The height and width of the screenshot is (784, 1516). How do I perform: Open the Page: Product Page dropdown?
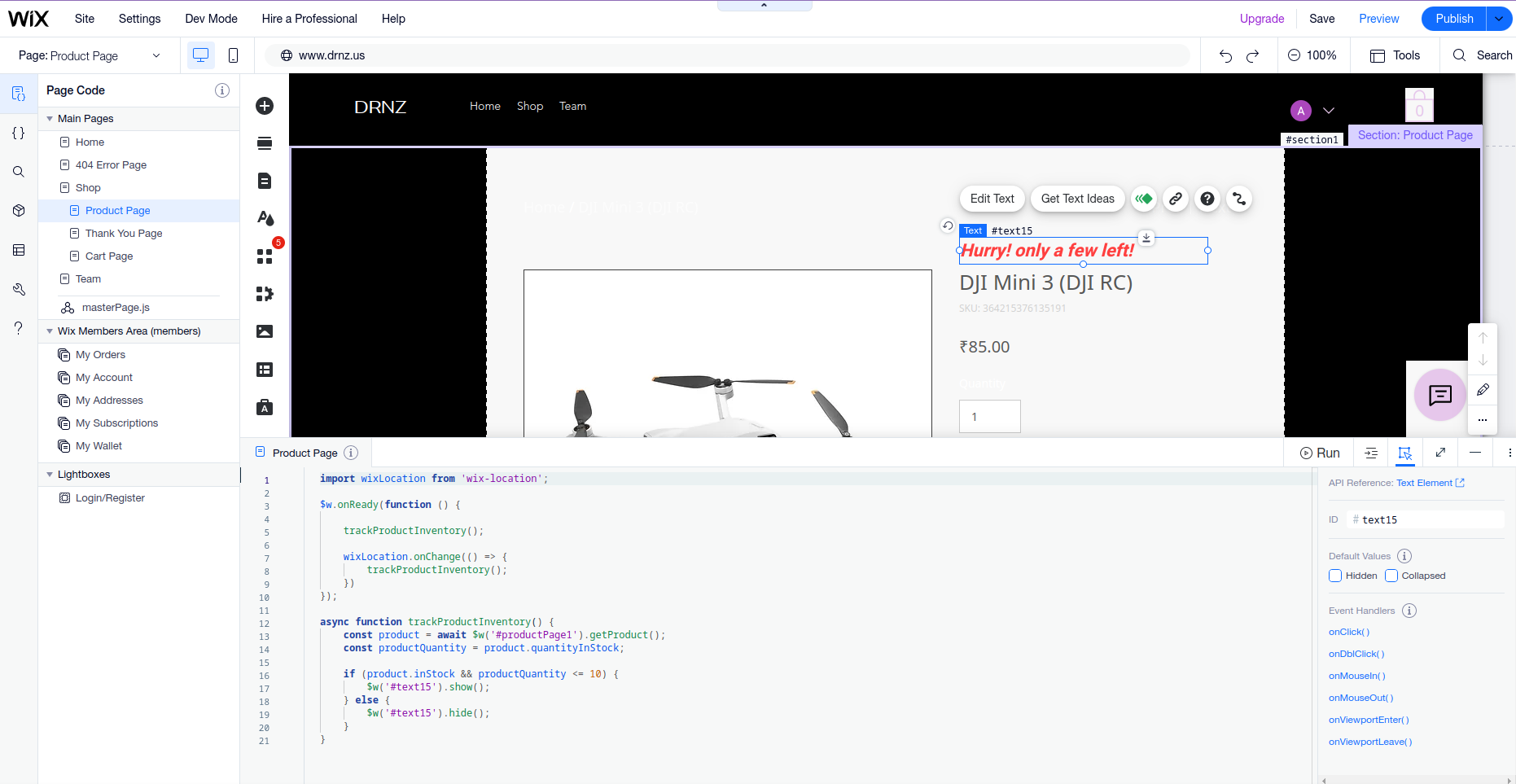[x=90, y=55]
